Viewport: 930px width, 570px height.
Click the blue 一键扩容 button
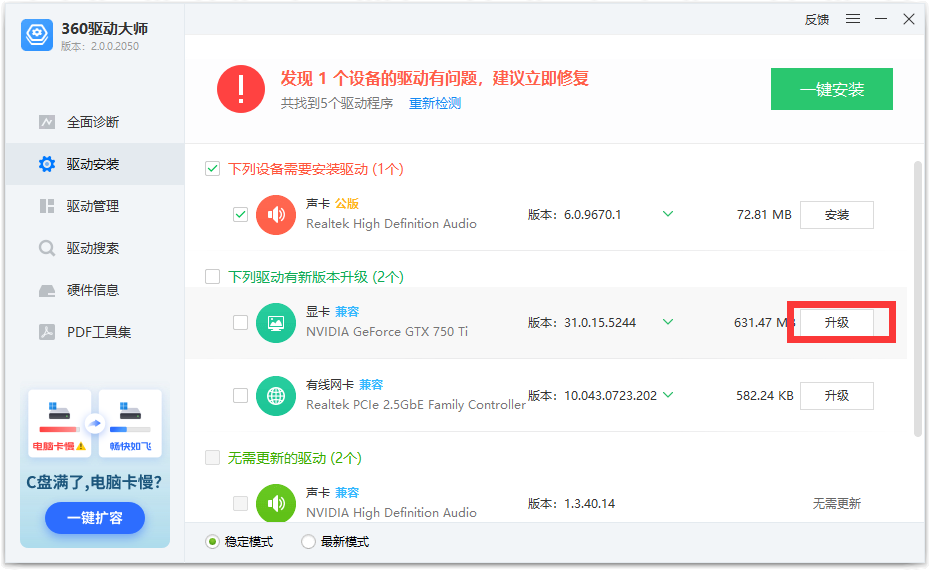coord(95,518)
